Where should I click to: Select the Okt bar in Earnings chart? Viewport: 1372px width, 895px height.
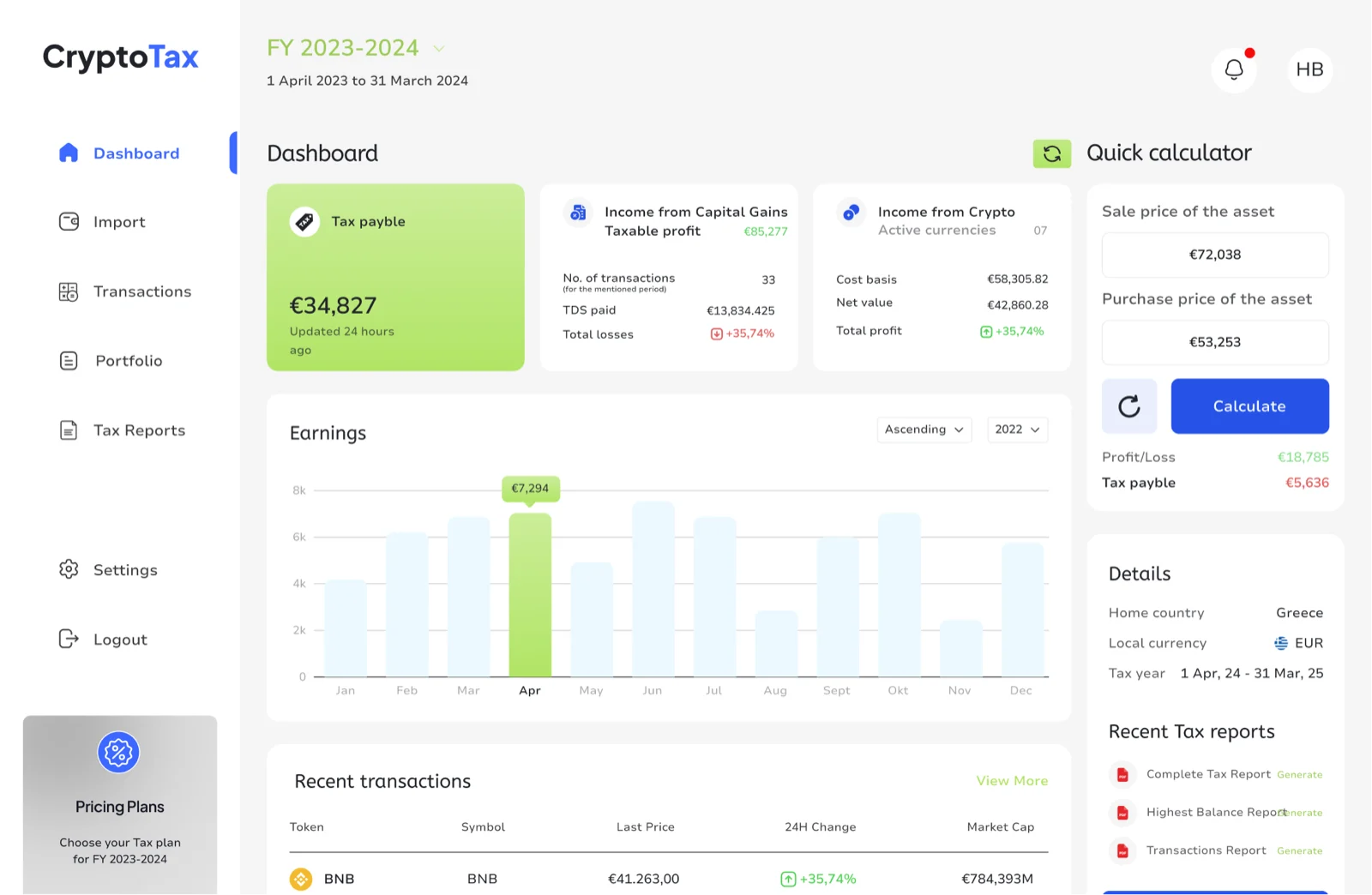[x=899, y=595]
